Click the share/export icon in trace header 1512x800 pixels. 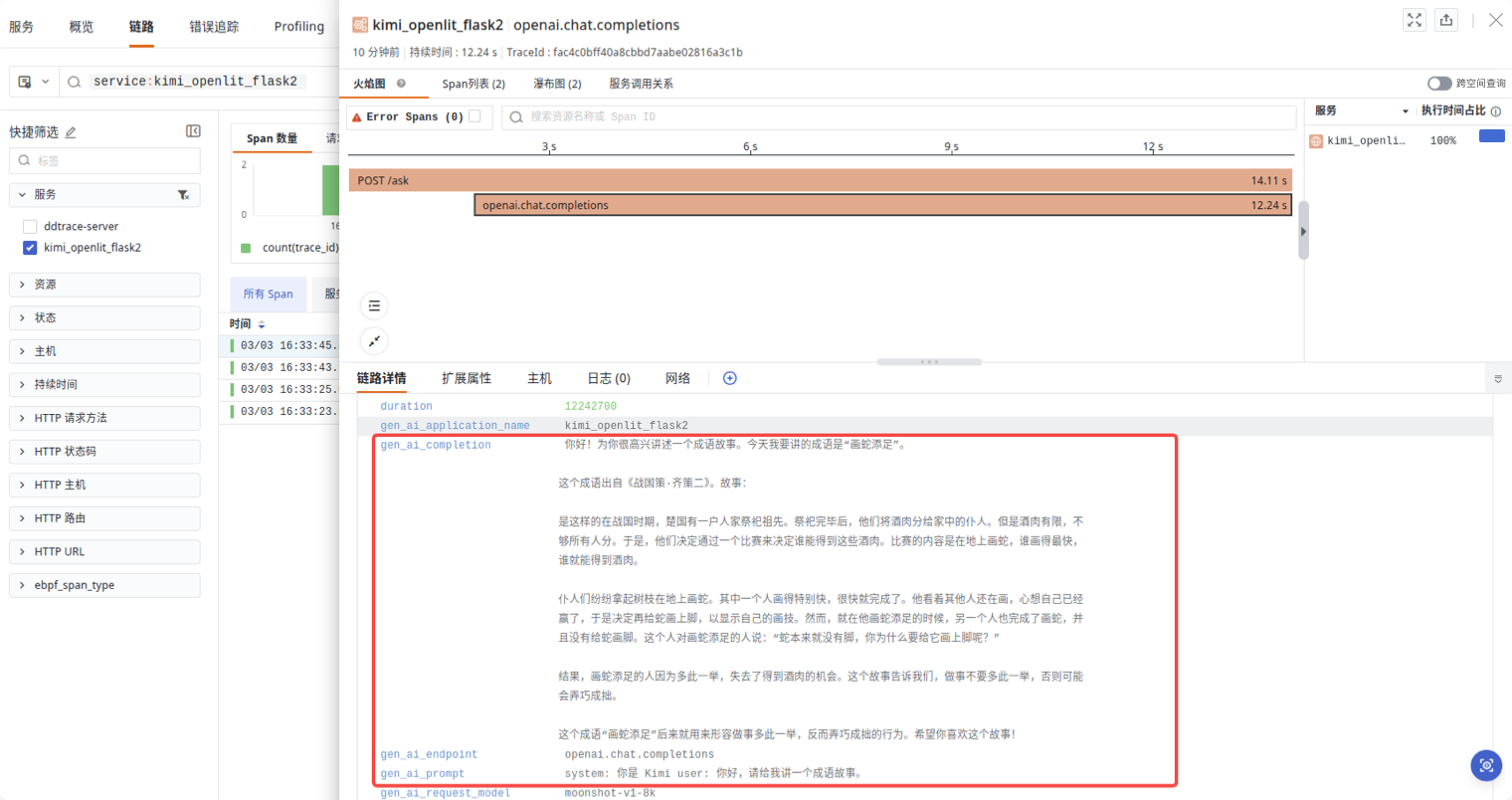(1446, 20)
